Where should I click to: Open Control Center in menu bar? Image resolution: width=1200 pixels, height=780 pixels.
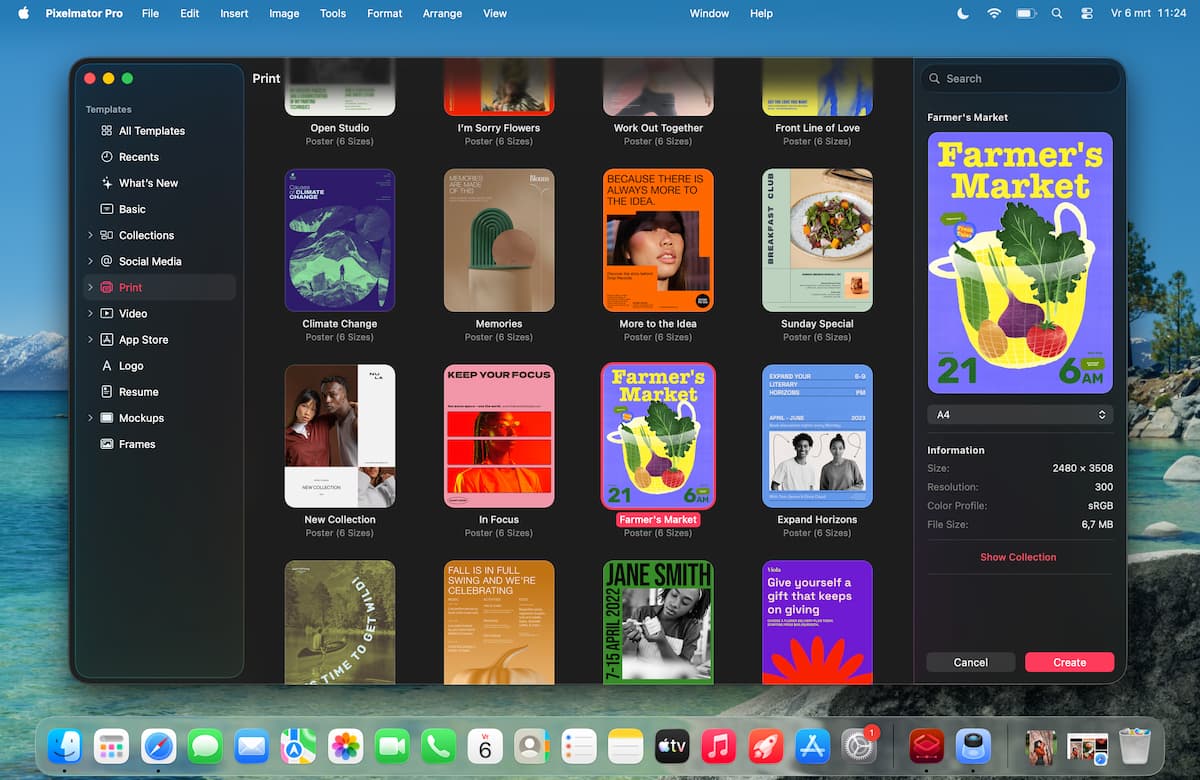click(1088, 14)
